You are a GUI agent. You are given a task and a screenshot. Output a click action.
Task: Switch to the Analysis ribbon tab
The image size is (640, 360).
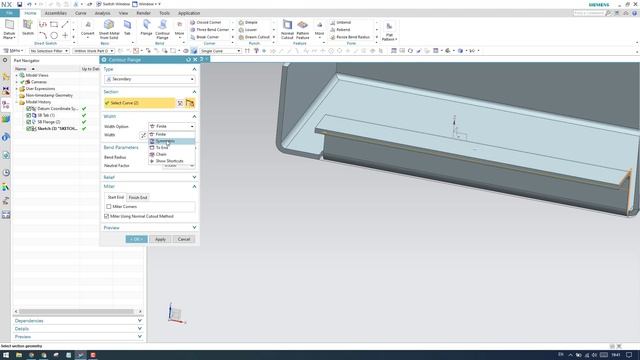(102, 13)
